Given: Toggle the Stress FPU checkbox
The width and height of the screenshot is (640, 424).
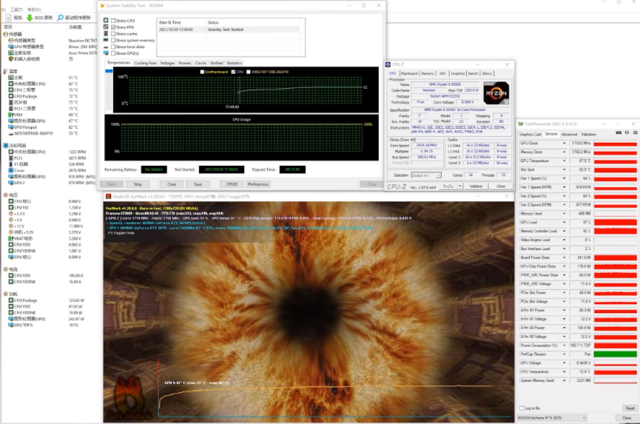Looking at the screenshot, I should point(113,27).
